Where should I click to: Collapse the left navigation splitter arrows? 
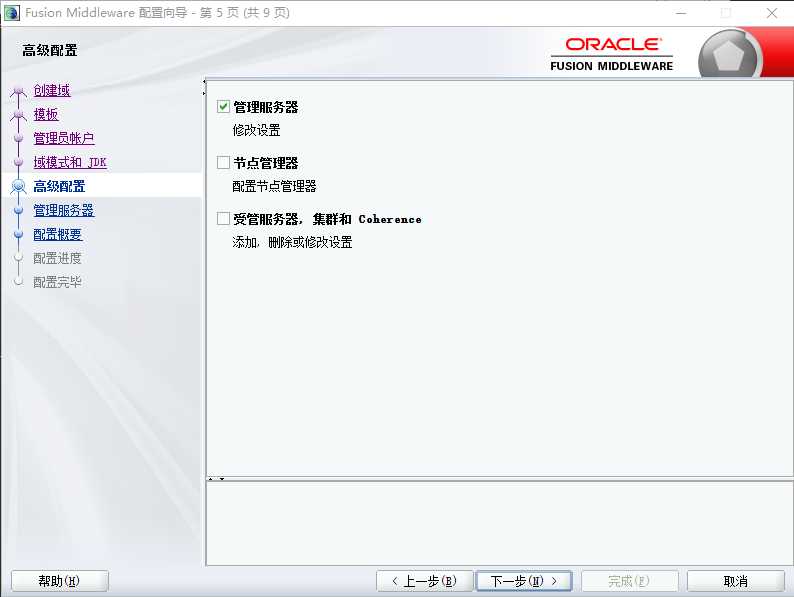[x=204, y=87]
